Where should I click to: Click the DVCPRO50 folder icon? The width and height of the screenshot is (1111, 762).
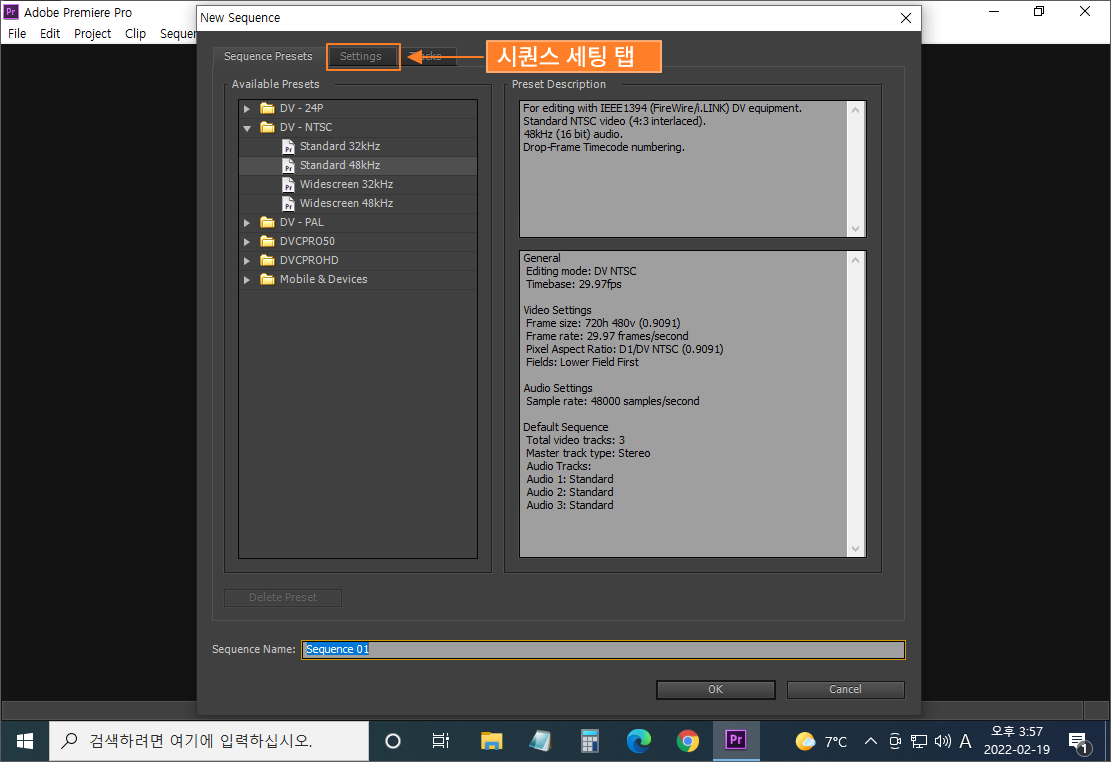point(267,241)
